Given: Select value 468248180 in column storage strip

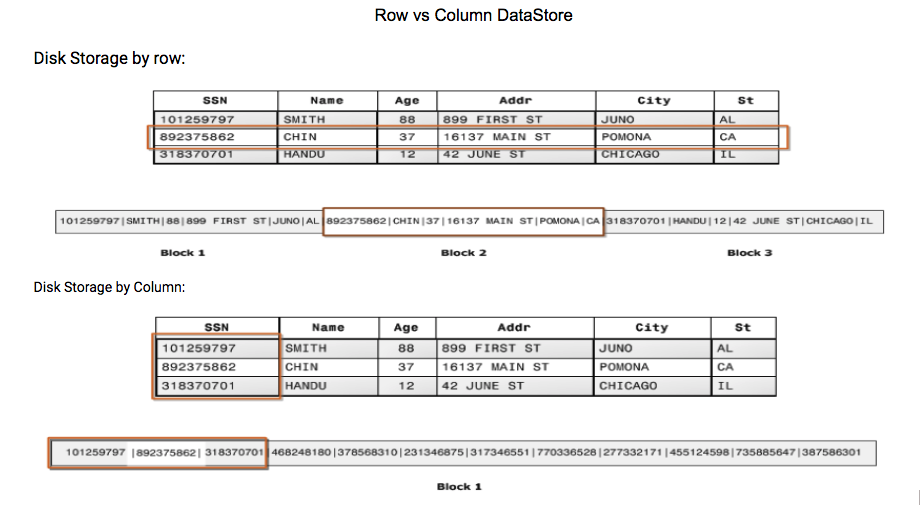Looking at the screenshot, I should (x=302, y=453).
